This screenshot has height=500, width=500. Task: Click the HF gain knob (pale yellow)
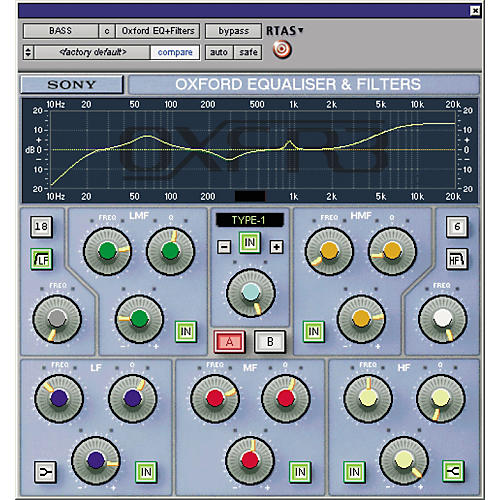tap(404, 461)
